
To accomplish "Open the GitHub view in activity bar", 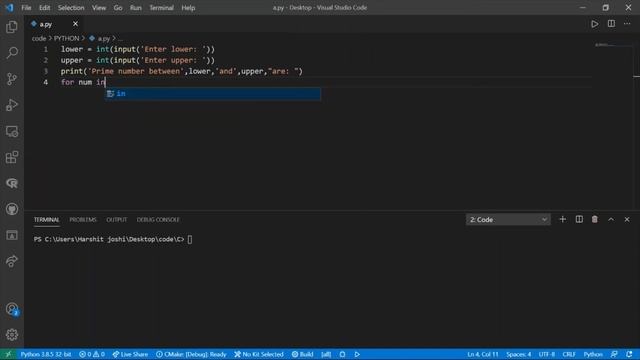I will pyautogui.click(x=12, y=209).
